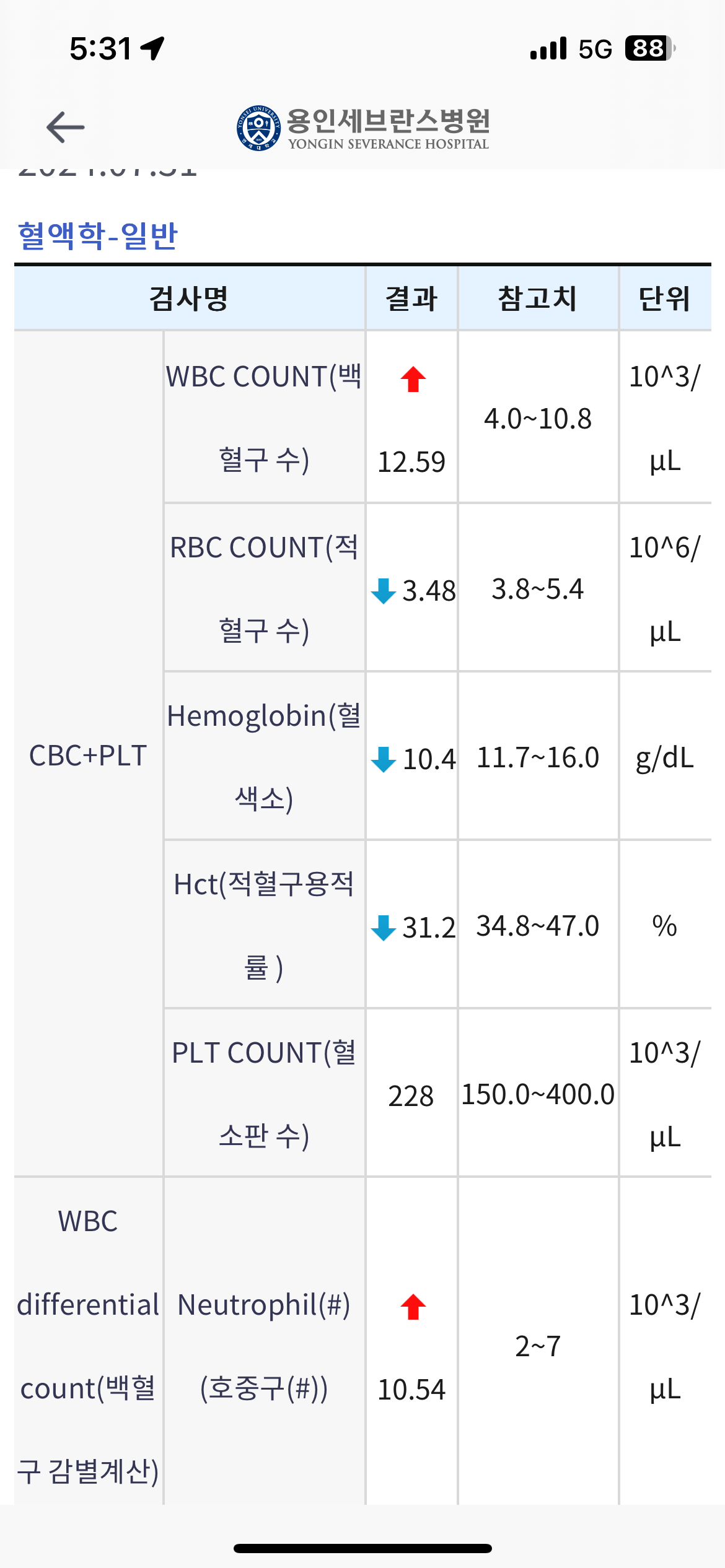Tap the 단위 column header
Image resolution: width=725 pixels, height=1568 pixels.
665,298
